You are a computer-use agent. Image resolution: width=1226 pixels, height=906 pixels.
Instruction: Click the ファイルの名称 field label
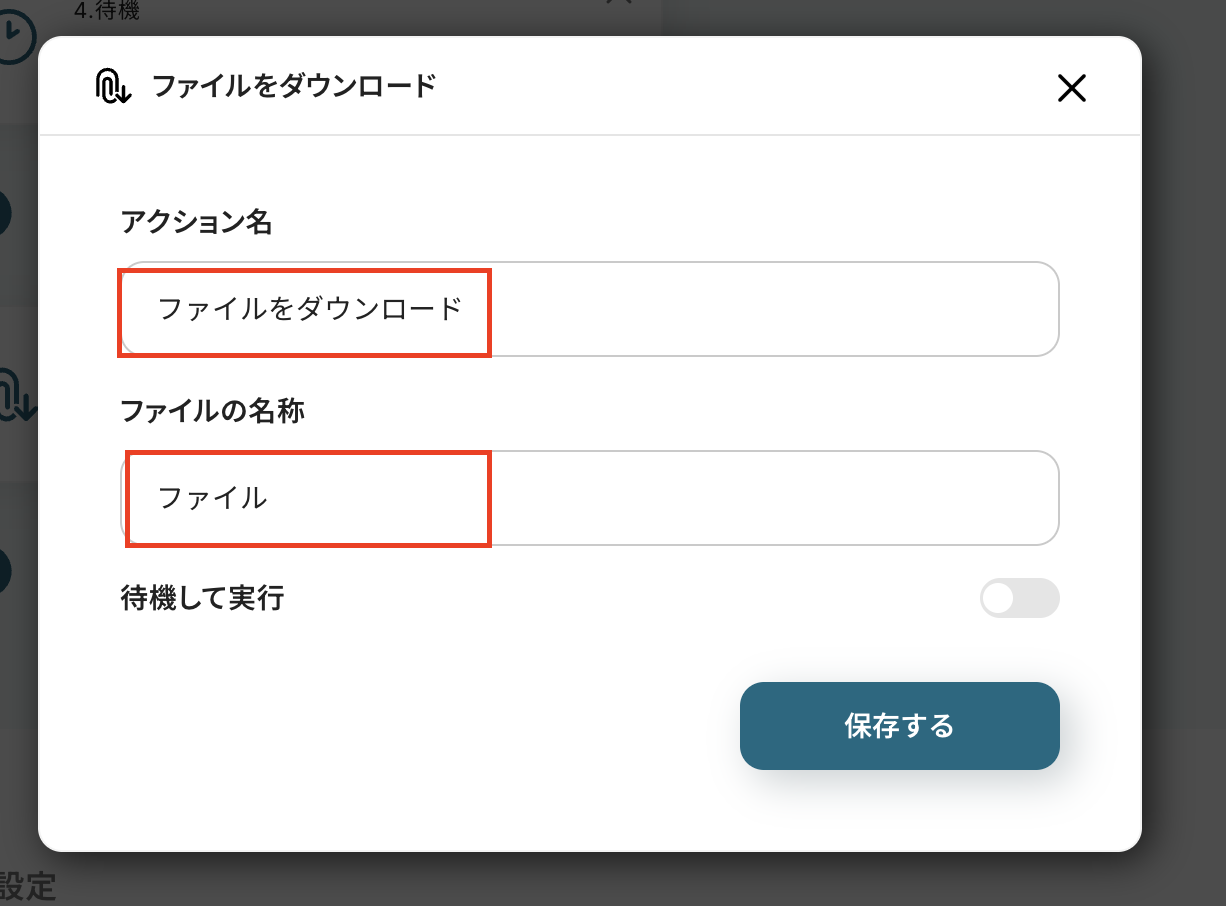[212, 410]
